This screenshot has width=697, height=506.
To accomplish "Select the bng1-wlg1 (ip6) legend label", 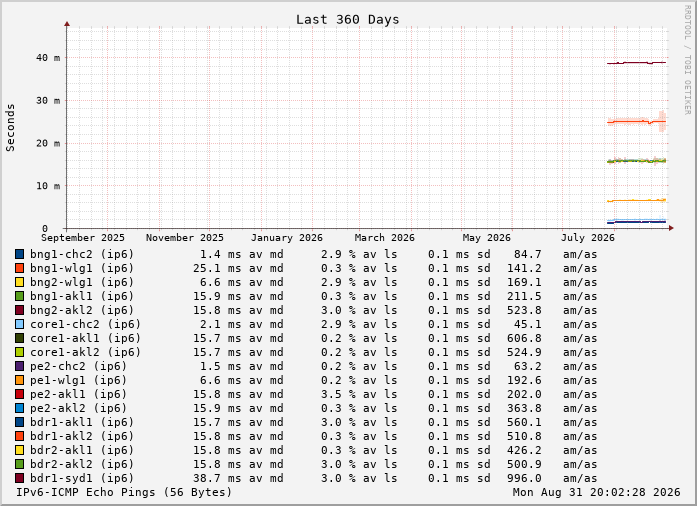I will click(82, 268).
